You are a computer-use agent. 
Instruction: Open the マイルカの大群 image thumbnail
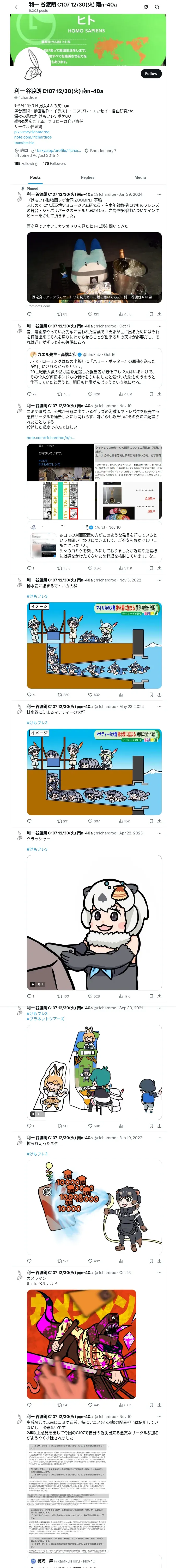tap(94, 645)
